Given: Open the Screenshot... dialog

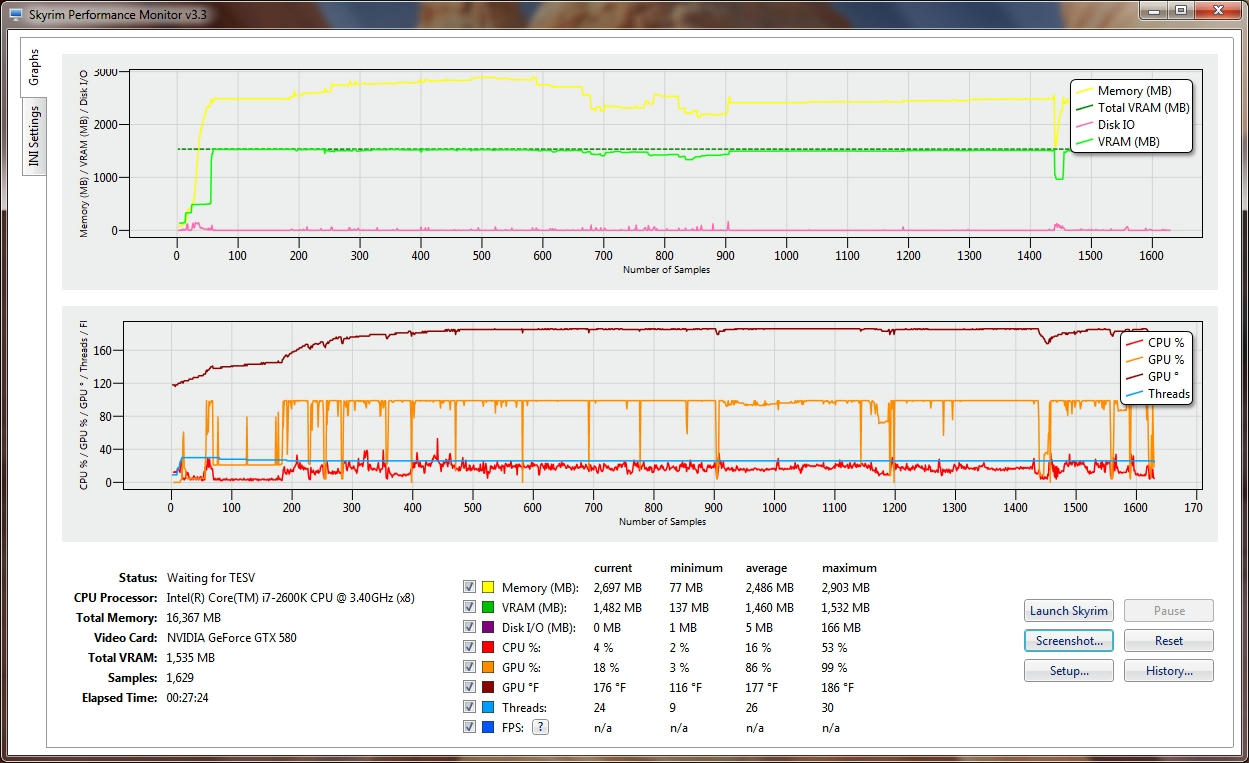Looking at the screenshot, I should [x=1068, y=641].
